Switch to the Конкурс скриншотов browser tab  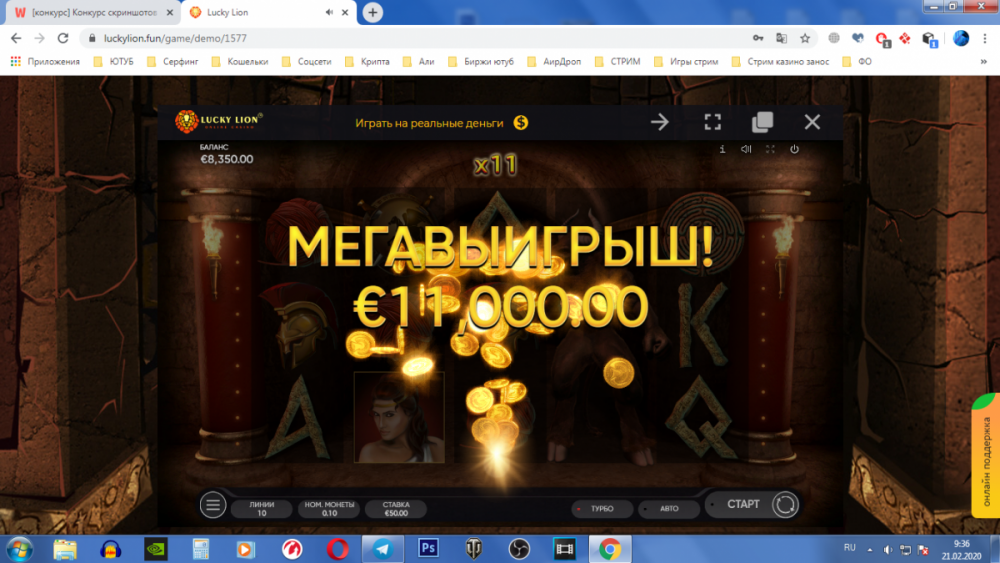86,12
